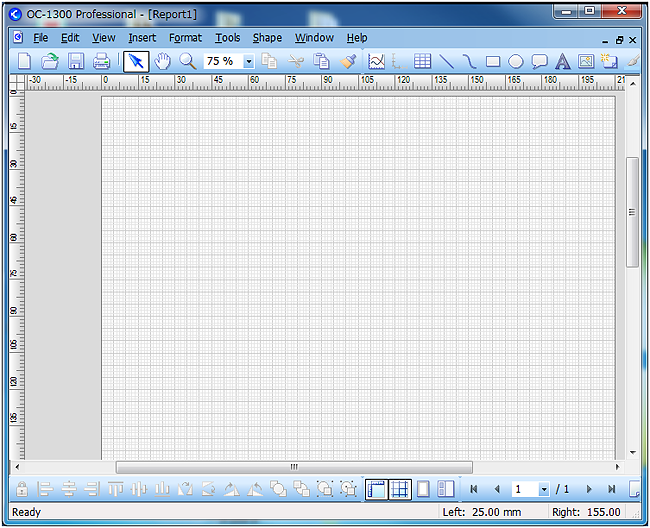Pick the speech balloon callout tool

(x=539, y=62)
